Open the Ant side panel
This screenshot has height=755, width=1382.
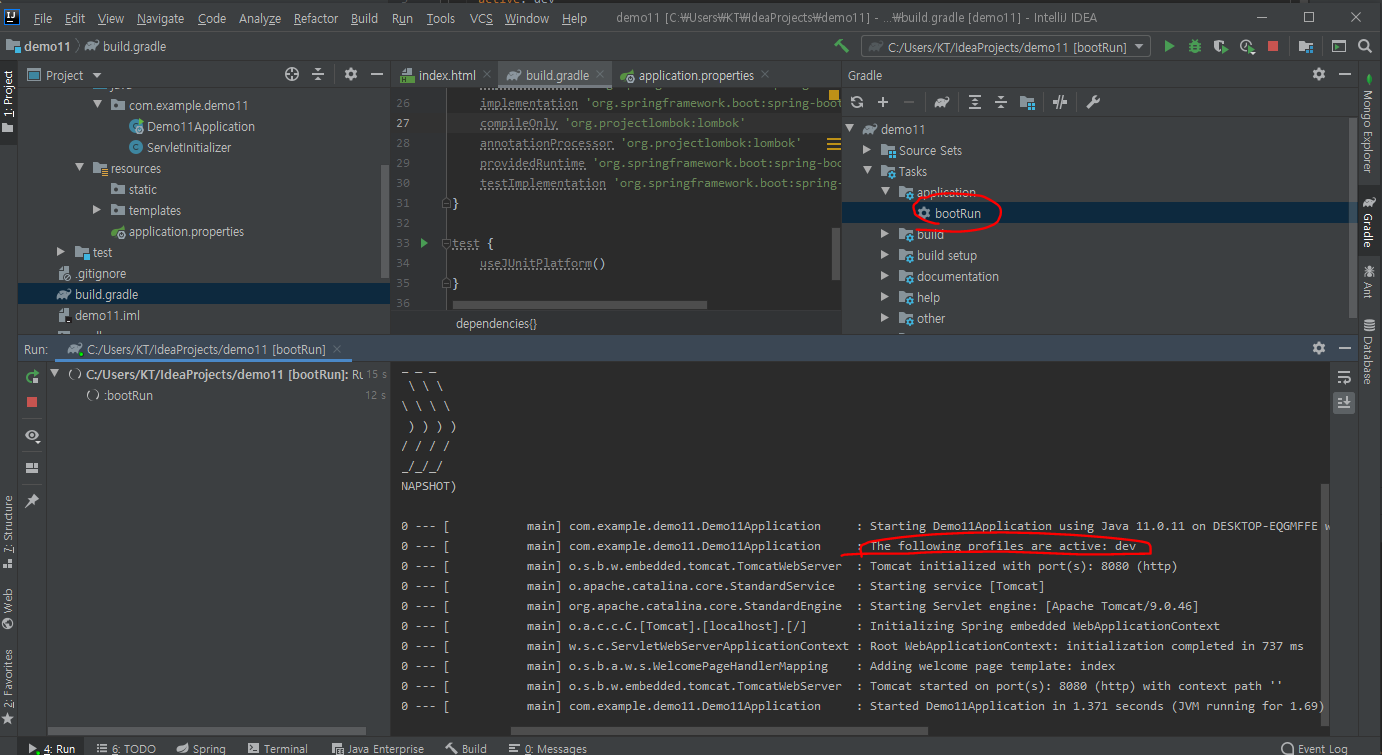click(x=1368, y=280)
